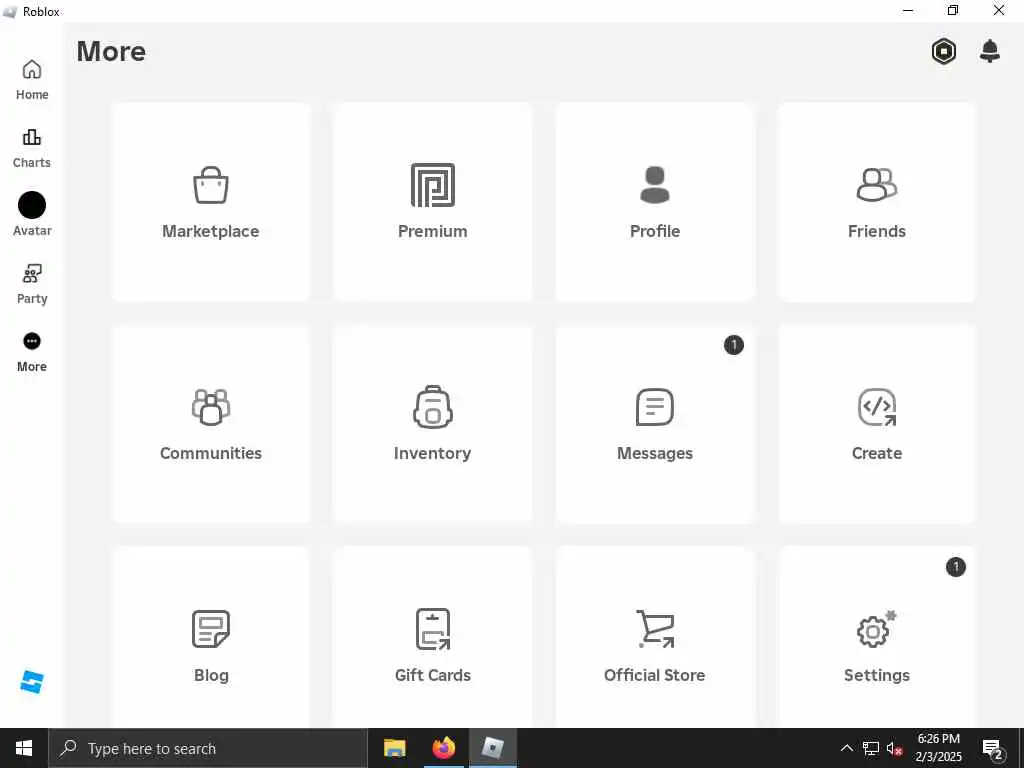Open the Premium tile
Viewport: 1024px width, 768px height.
432,202
